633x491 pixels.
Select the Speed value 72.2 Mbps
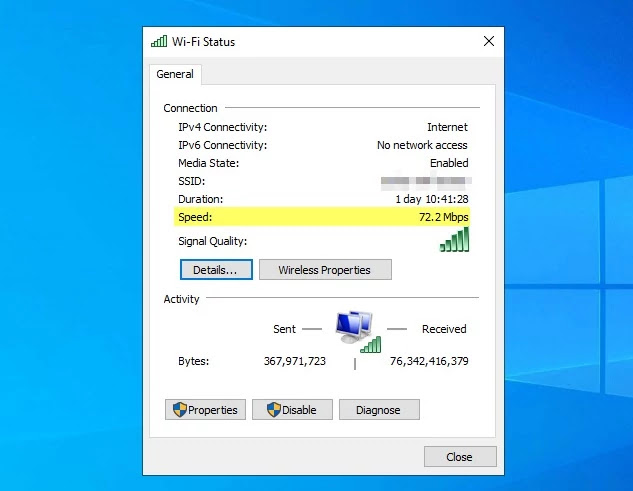[x=444, y=217]
